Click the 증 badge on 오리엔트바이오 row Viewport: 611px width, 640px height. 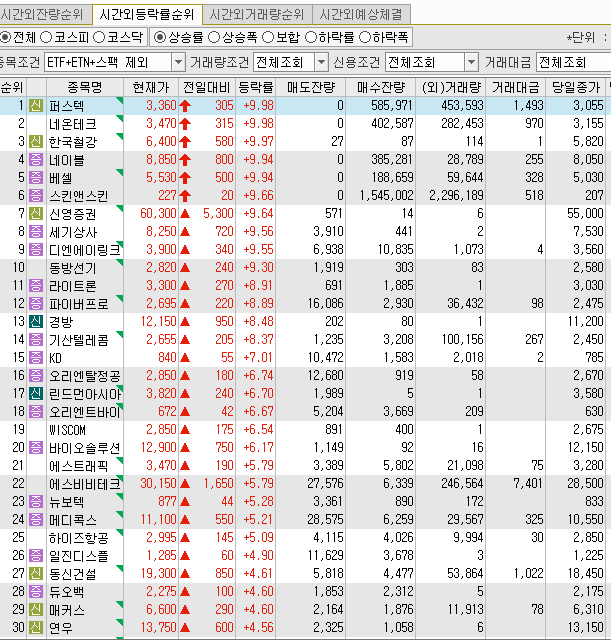(x=36, y=411)
